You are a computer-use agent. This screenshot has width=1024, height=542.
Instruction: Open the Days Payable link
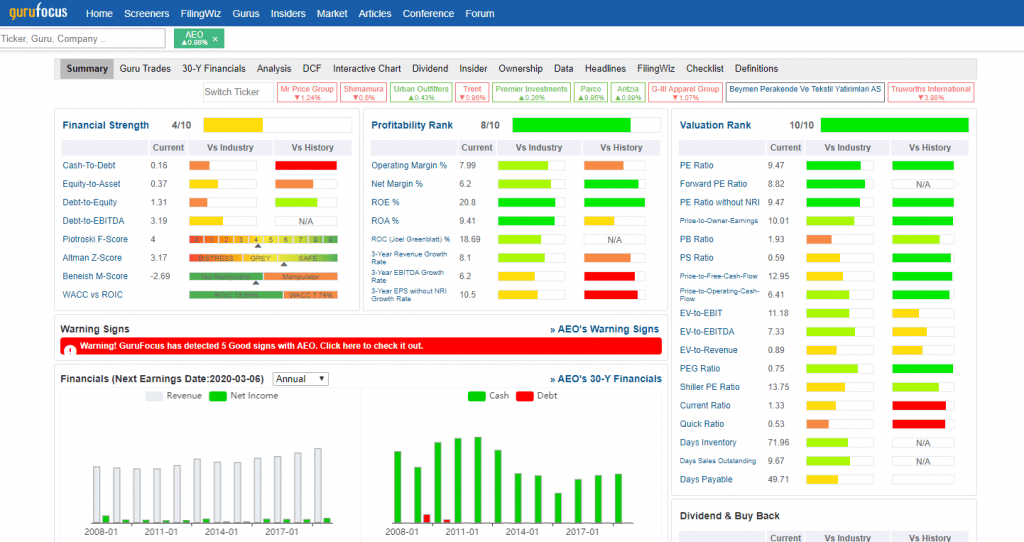tap(706, 479)
